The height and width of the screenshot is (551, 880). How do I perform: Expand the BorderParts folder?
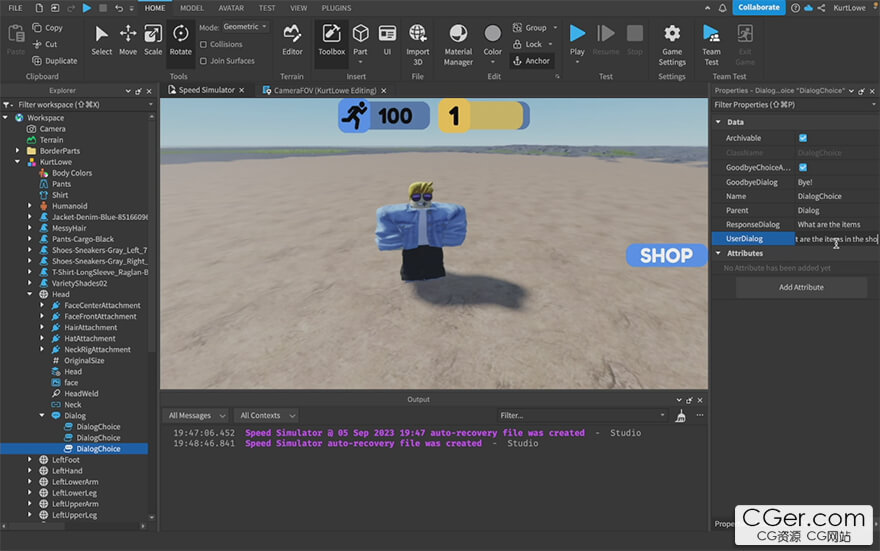point(17,151)
